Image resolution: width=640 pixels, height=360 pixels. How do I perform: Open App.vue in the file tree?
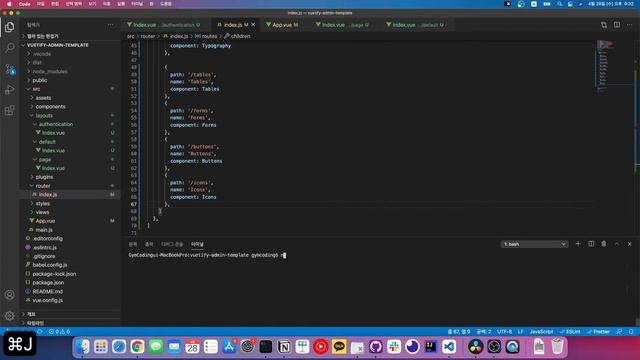pos(45,221)
